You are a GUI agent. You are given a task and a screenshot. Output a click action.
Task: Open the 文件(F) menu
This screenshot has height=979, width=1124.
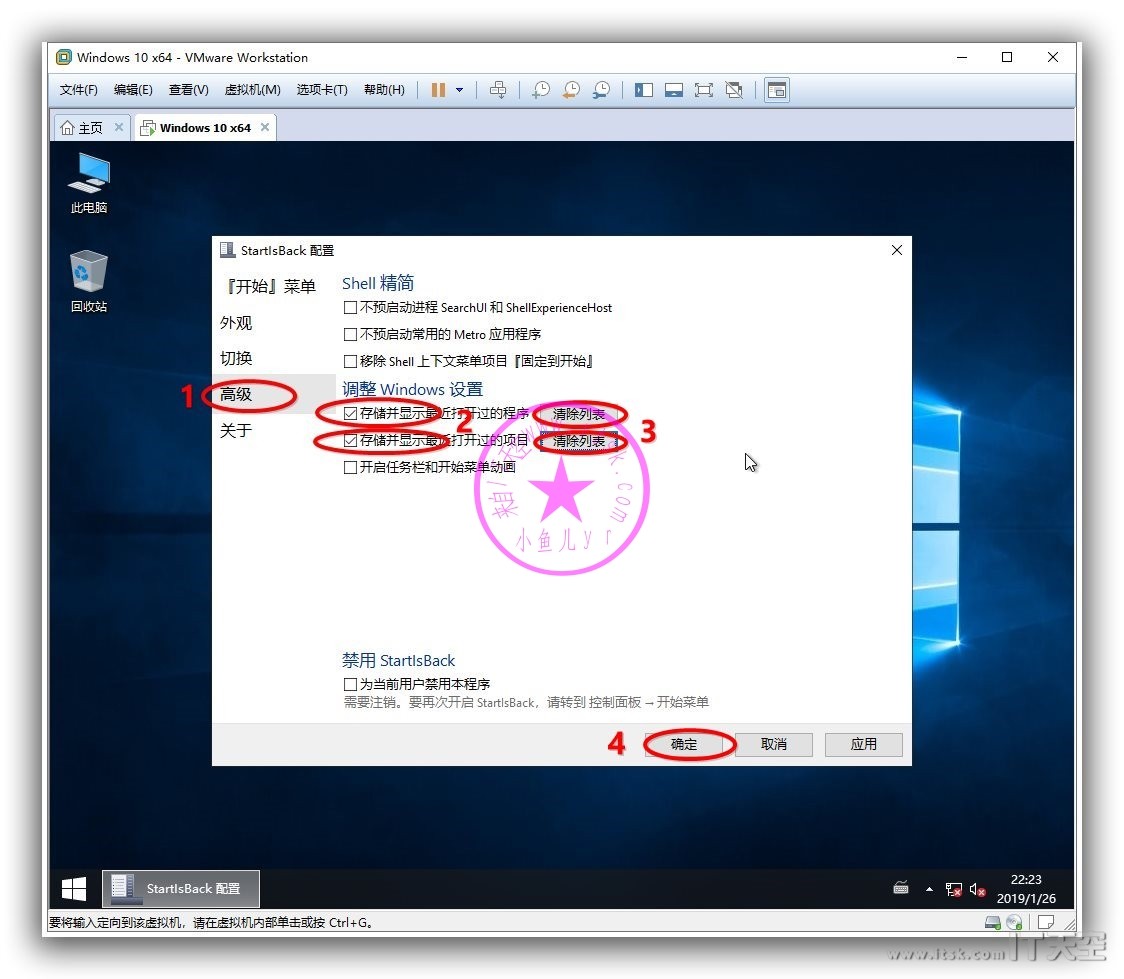pyautogui.click(x=79, y=90)
